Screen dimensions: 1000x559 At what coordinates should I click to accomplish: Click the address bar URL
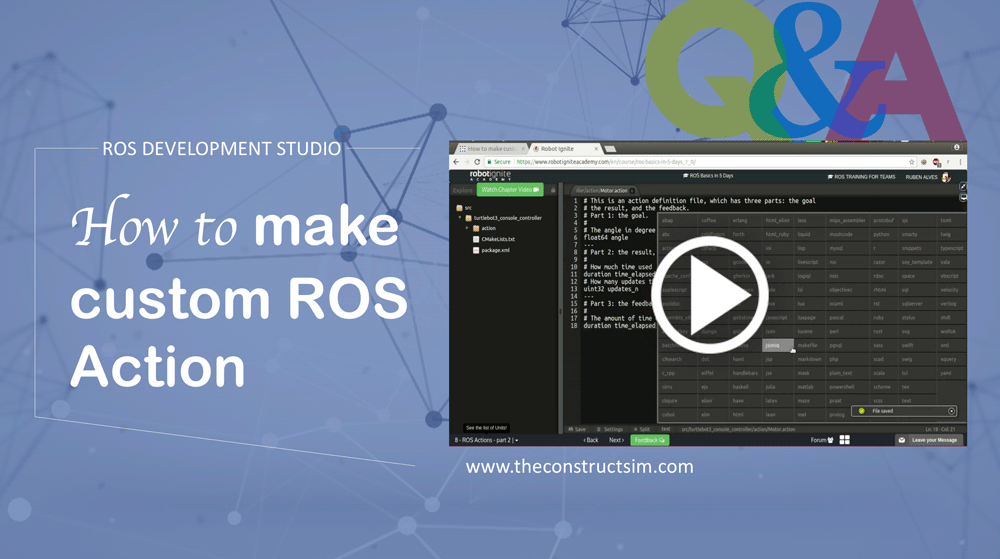[606, 162]
